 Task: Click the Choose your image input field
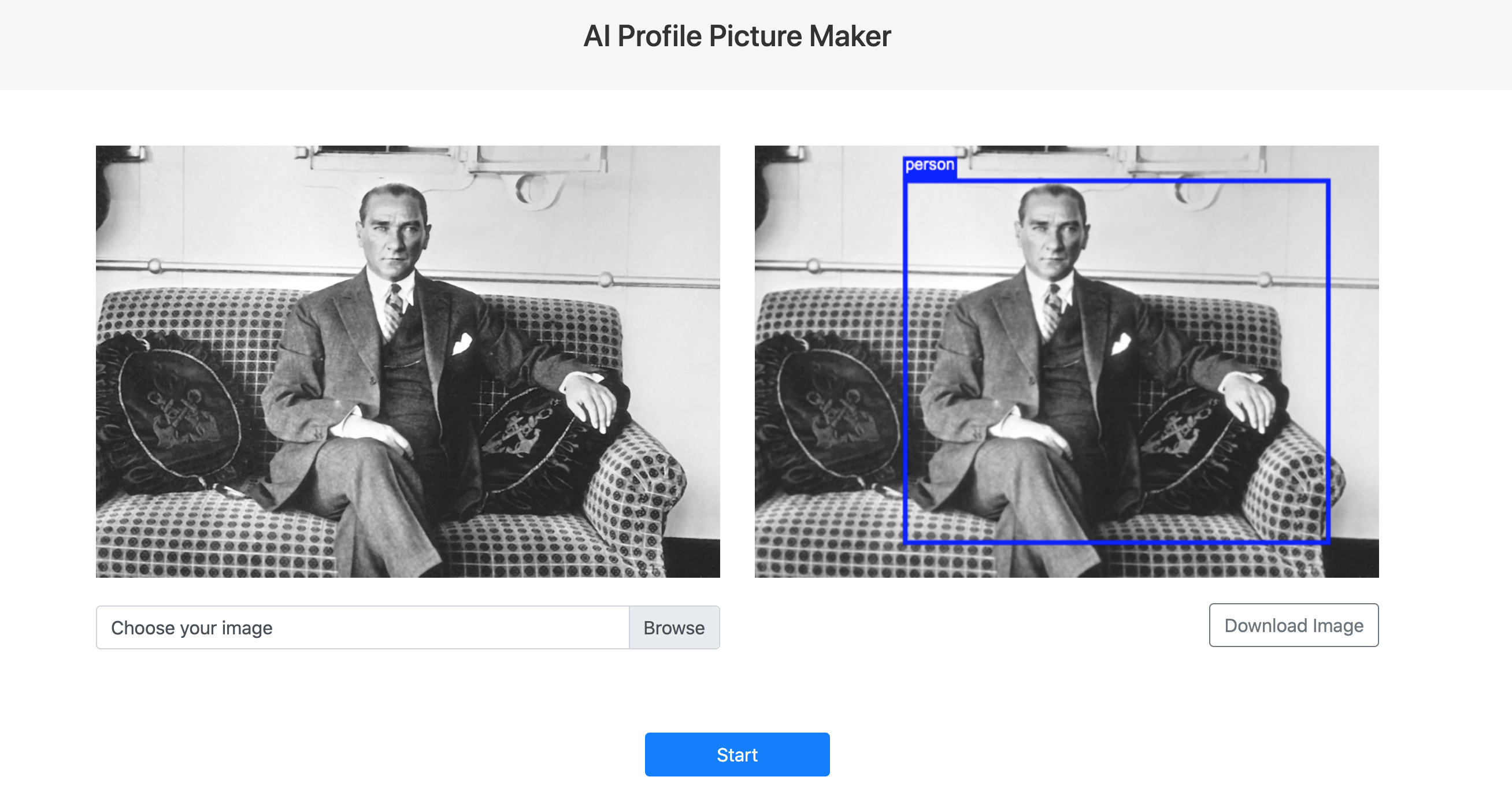363,627
